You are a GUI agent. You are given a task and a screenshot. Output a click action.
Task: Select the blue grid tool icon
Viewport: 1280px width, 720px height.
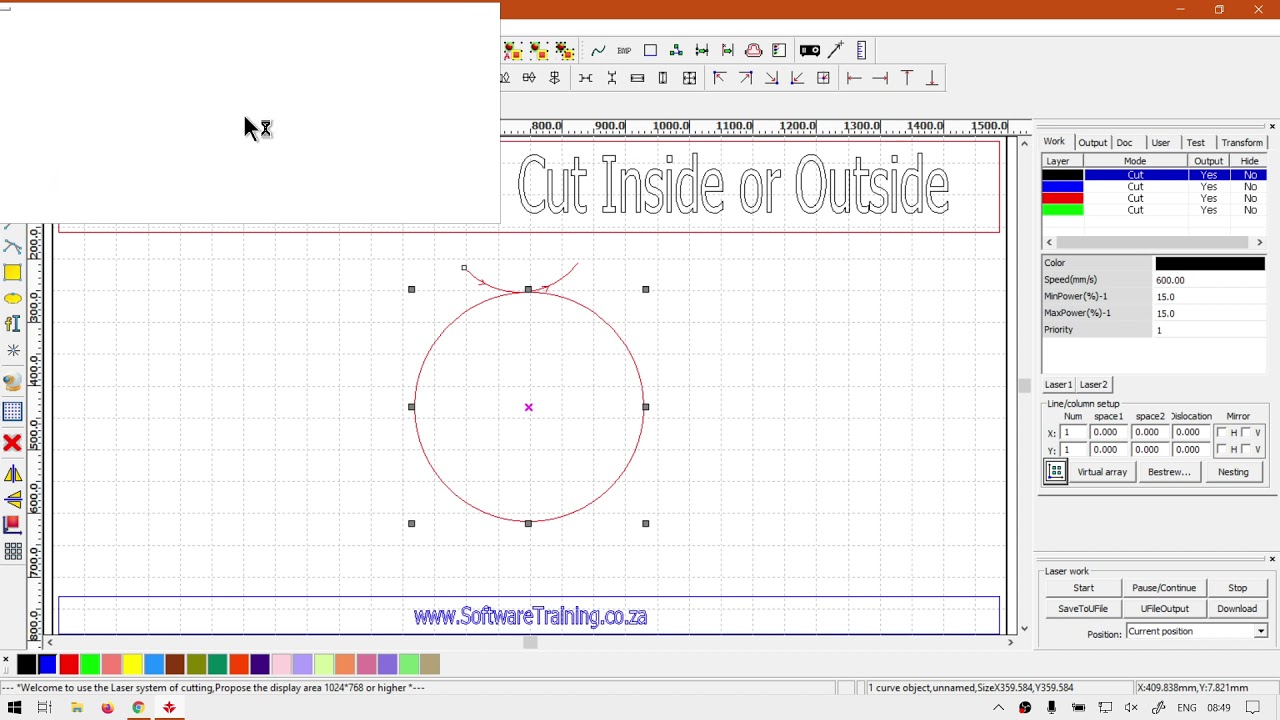12,411
